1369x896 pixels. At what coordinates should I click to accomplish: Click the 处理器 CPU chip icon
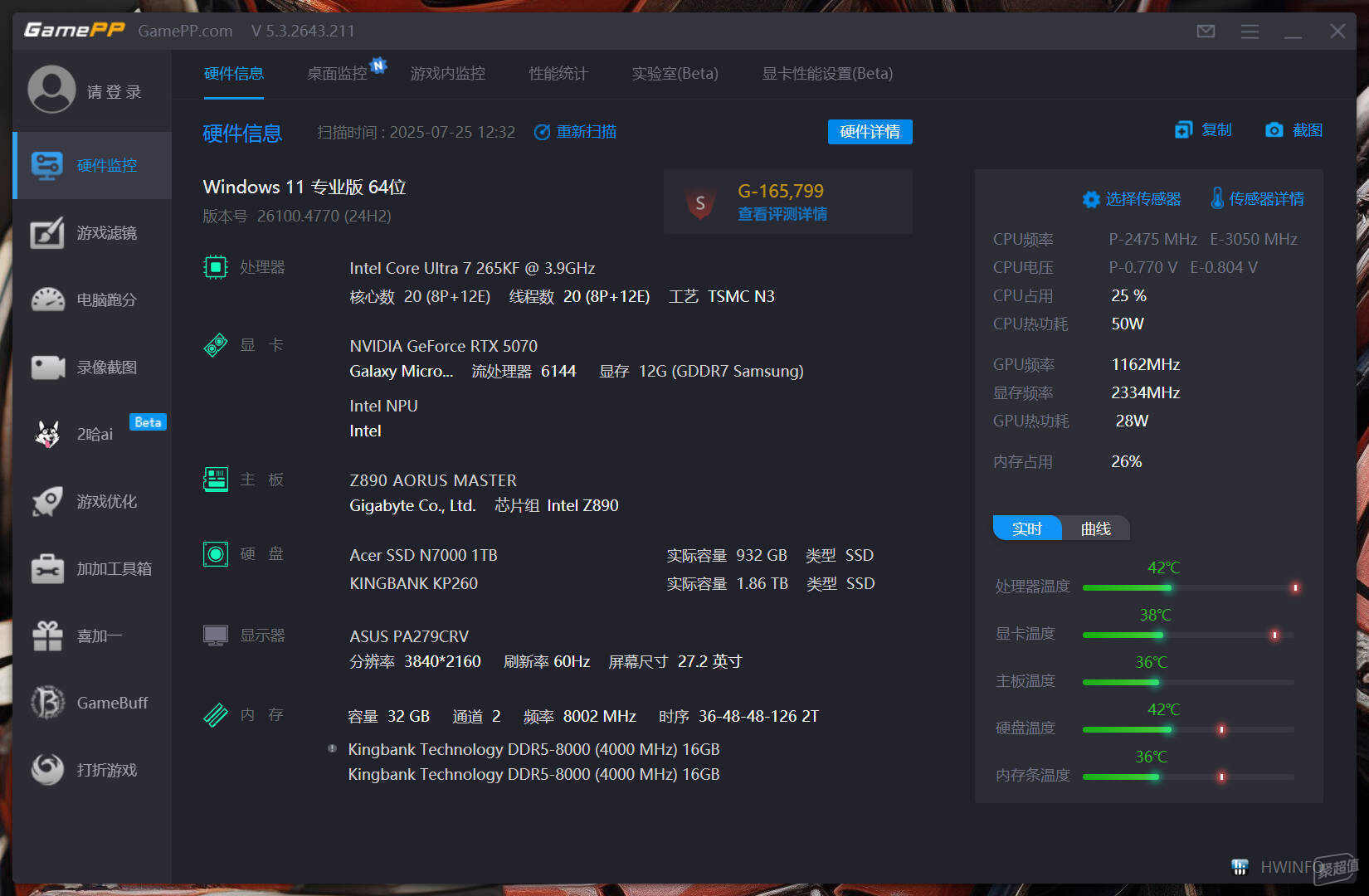216,267
